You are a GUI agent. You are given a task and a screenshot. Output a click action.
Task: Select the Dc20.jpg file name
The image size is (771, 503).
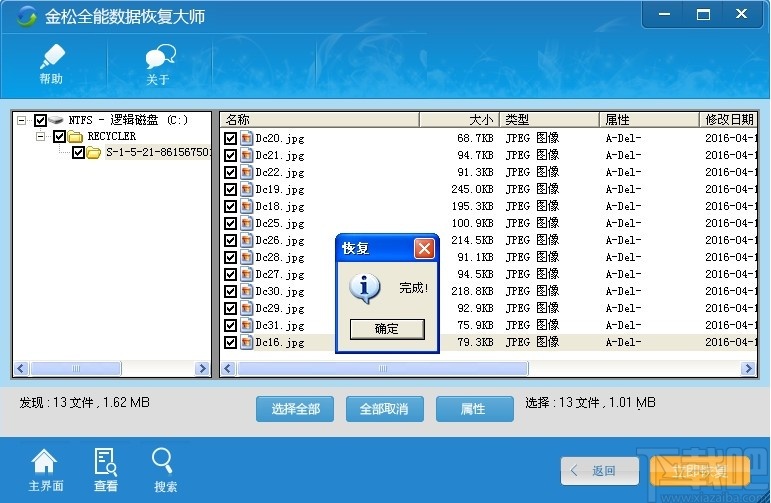point(280,139)
